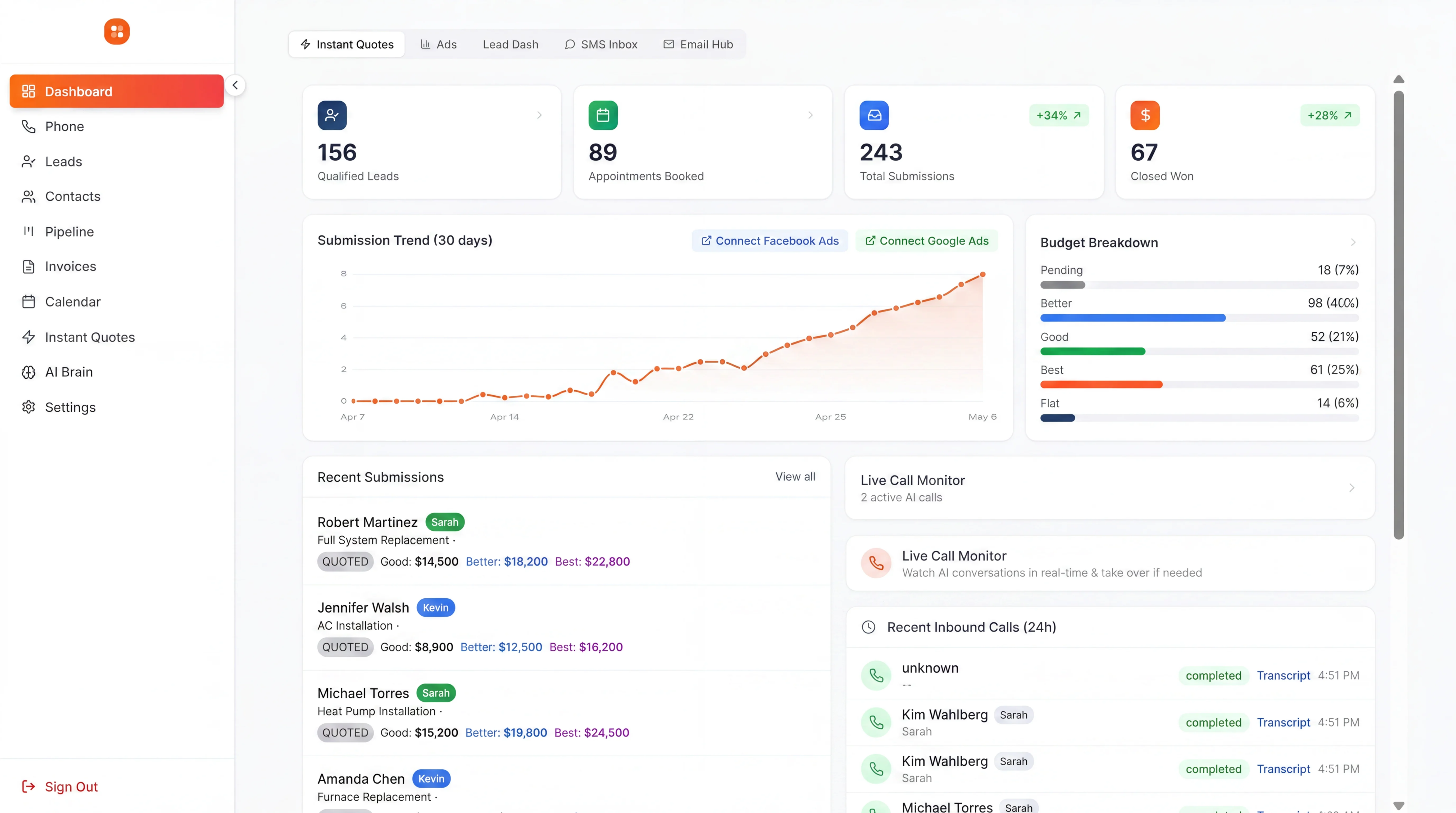Click the orange app logo icon
The image size is (1456, 813).
[x=117, y=32]
